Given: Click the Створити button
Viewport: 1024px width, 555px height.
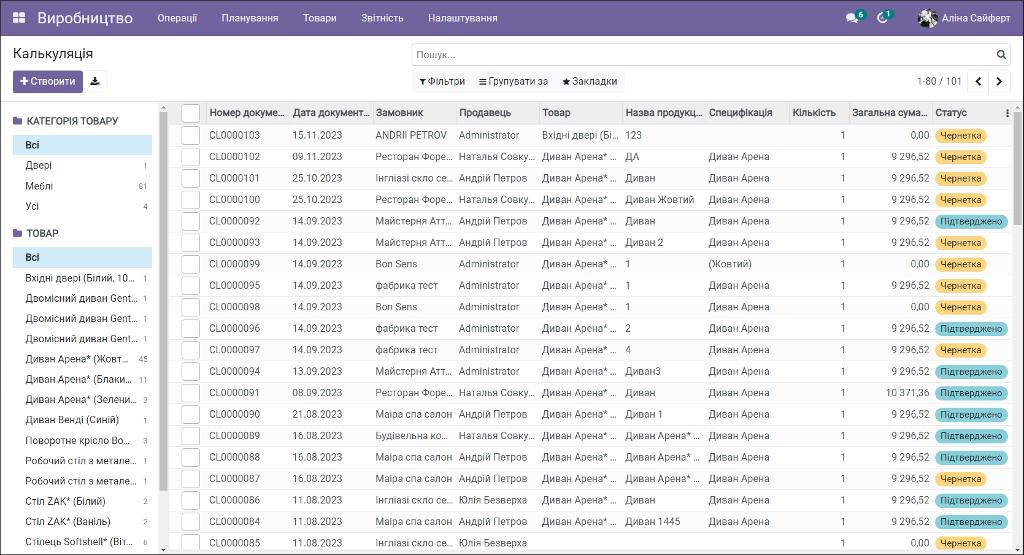Looking at the screenshot, I should click(x=48, y=82).
